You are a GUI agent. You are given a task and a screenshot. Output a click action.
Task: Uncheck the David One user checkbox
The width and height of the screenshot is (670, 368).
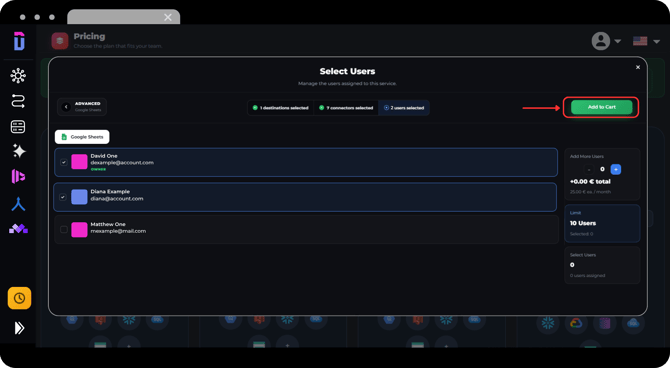point(64,162)
